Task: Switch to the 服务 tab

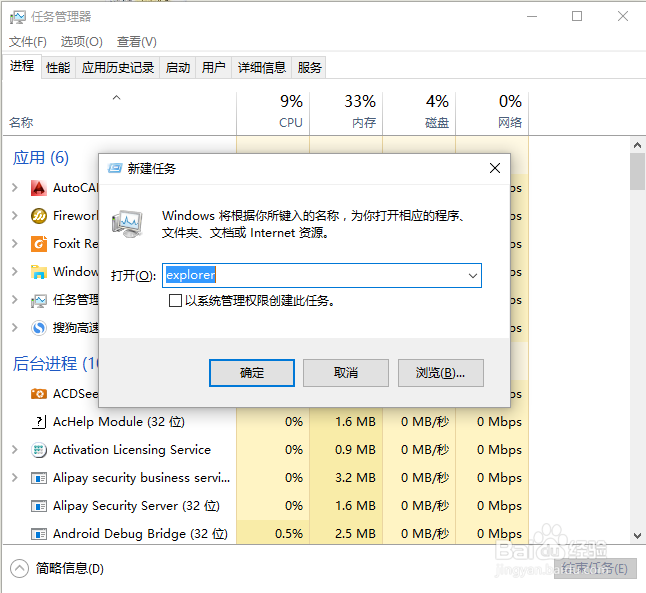Action: click(309, 68)
